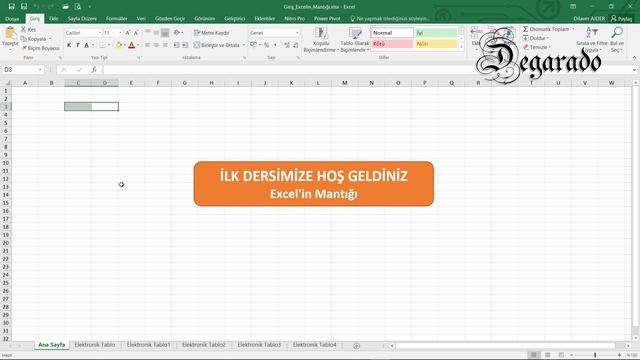Image resolution: width=640 pixels, height=360 pixels.
Task: Apply the Kötü (red) cell style
Action: point(392,44)
